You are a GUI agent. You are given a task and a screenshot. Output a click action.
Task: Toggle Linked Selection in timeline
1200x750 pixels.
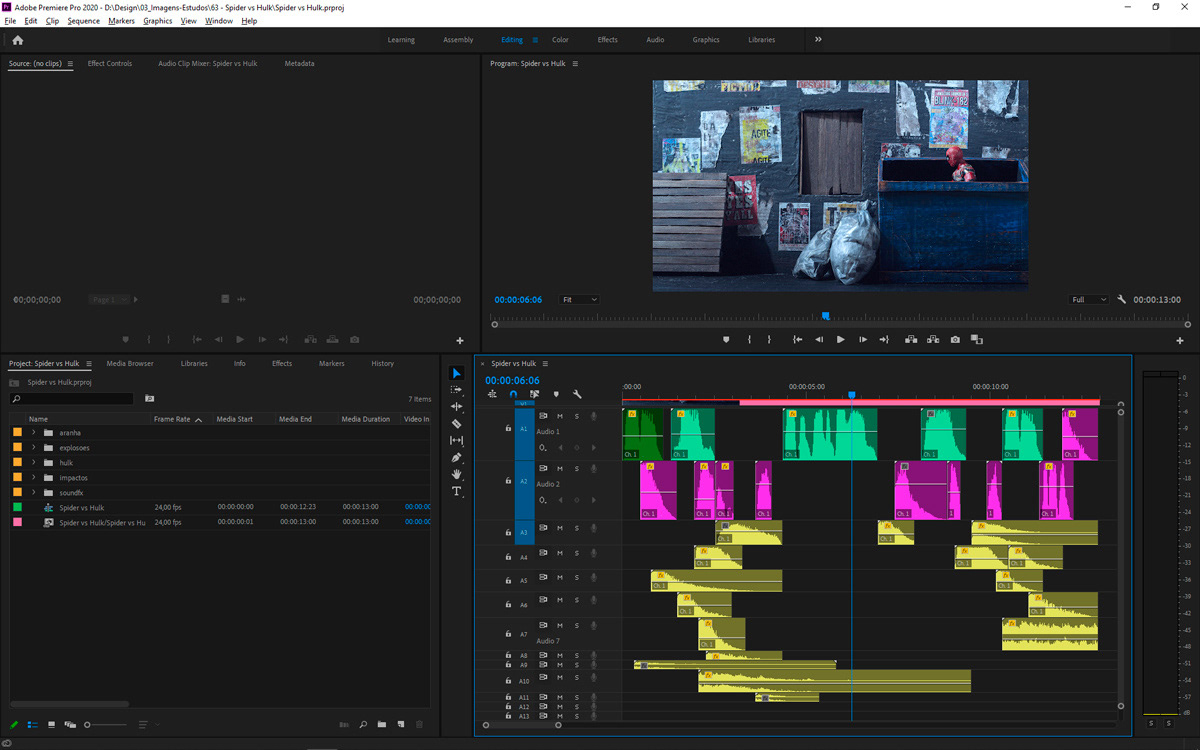click(x=535, y=394)
